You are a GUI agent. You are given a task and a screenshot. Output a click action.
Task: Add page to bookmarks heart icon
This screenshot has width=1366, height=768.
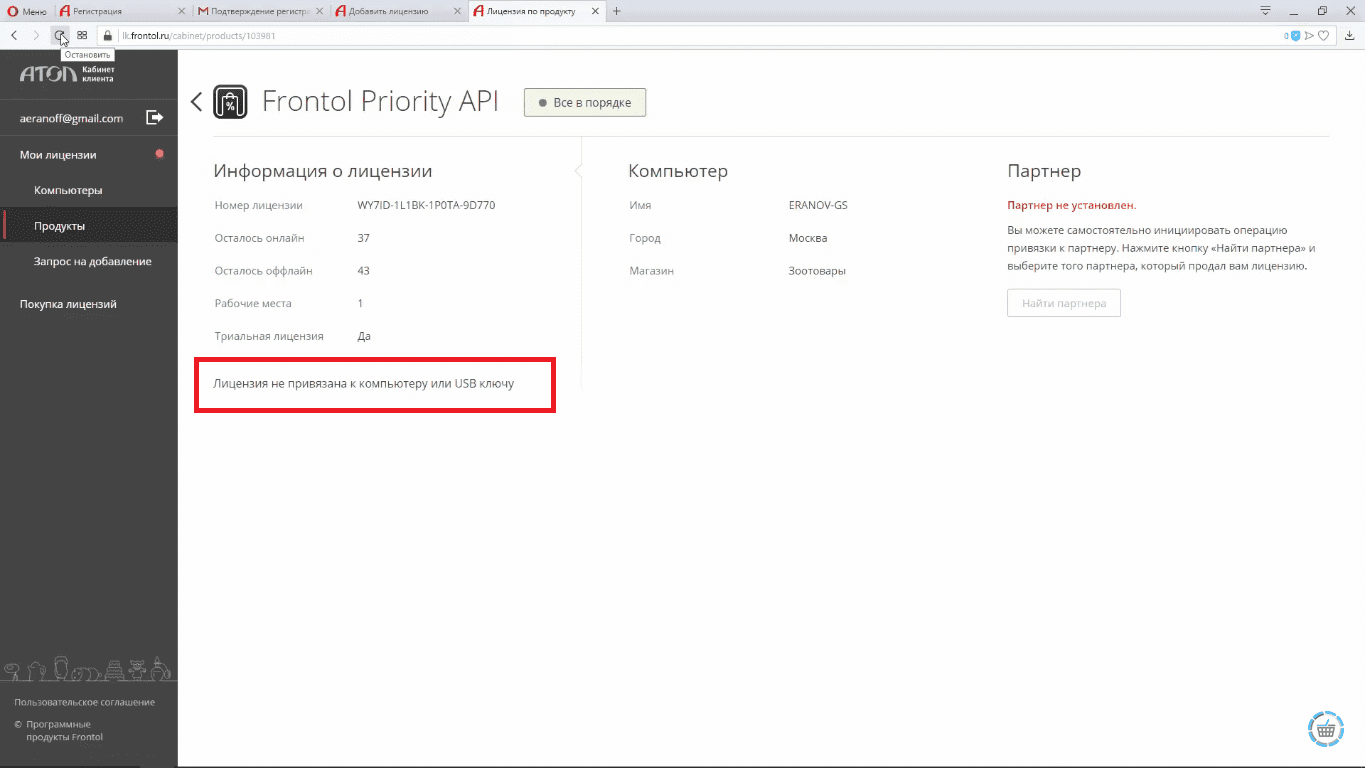pyautogui.click(x=1323, y=35)
